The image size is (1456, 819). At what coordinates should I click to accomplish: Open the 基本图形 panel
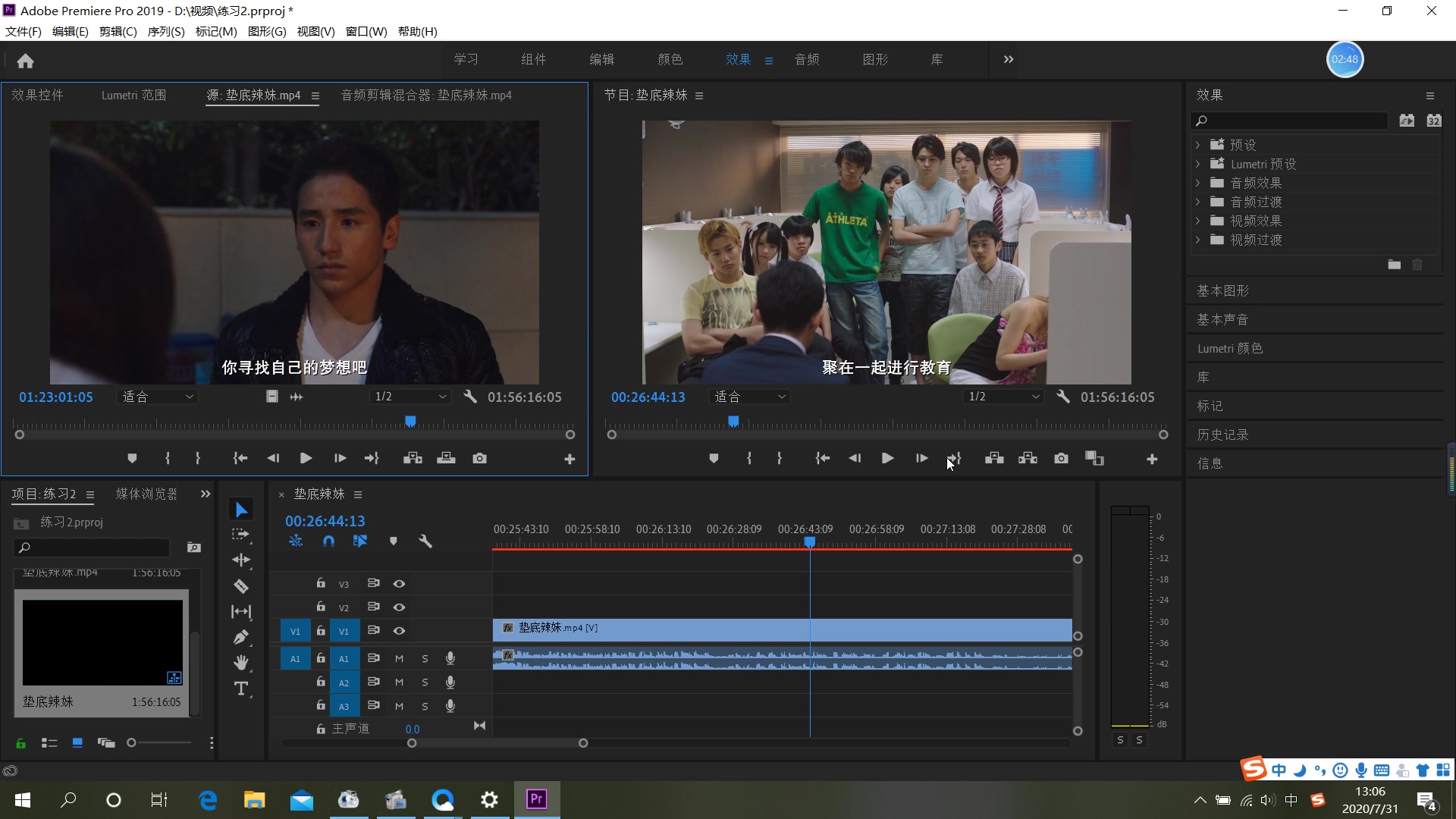point(1222,291)
